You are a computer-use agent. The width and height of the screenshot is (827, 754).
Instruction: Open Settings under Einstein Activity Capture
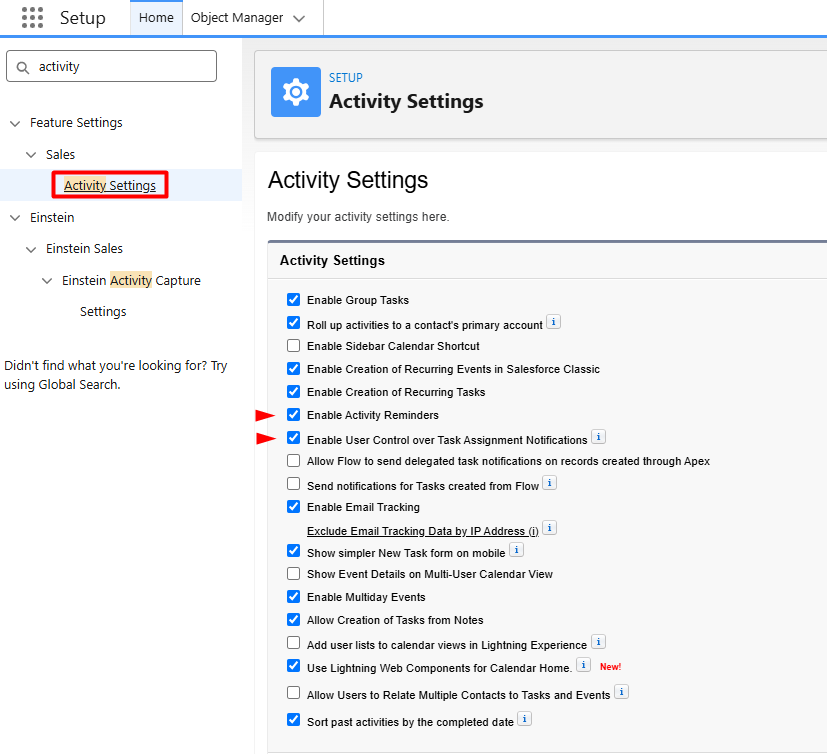[x=103, y=312]
